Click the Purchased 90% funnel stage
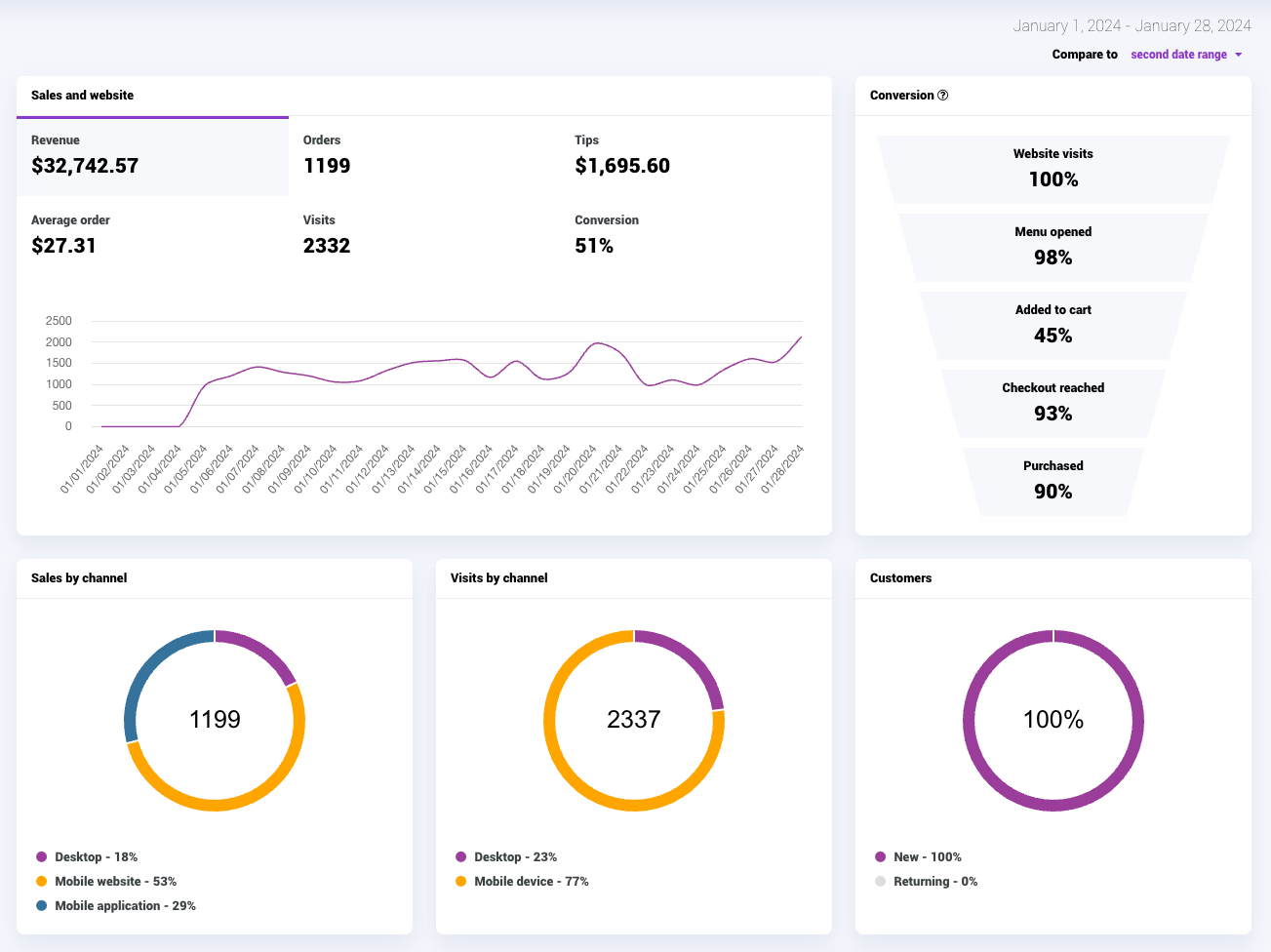This screenshot has height=952, width=1271. click(1053, 482)
